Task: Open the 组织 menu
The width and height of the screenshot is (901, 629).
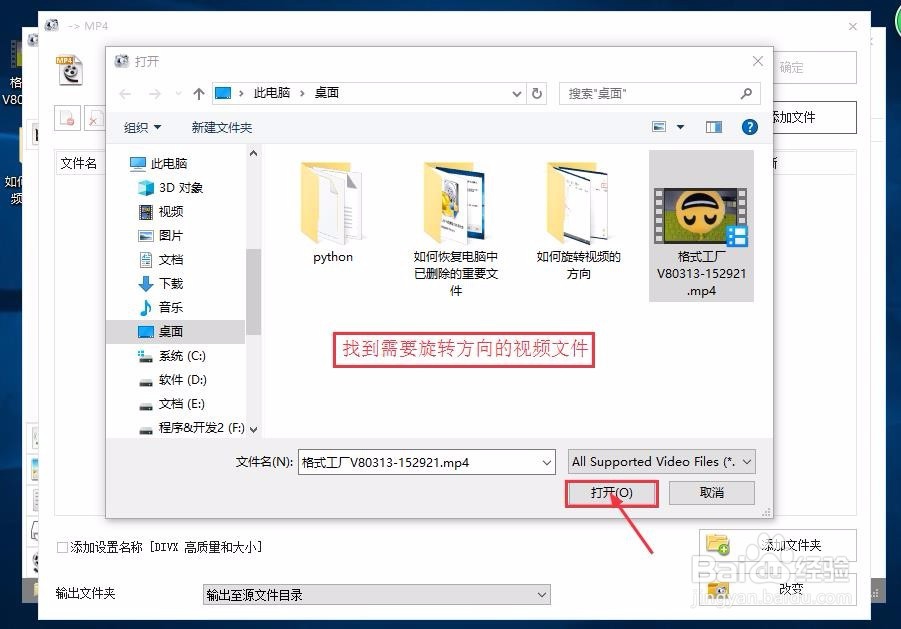Action: point(140,127)
